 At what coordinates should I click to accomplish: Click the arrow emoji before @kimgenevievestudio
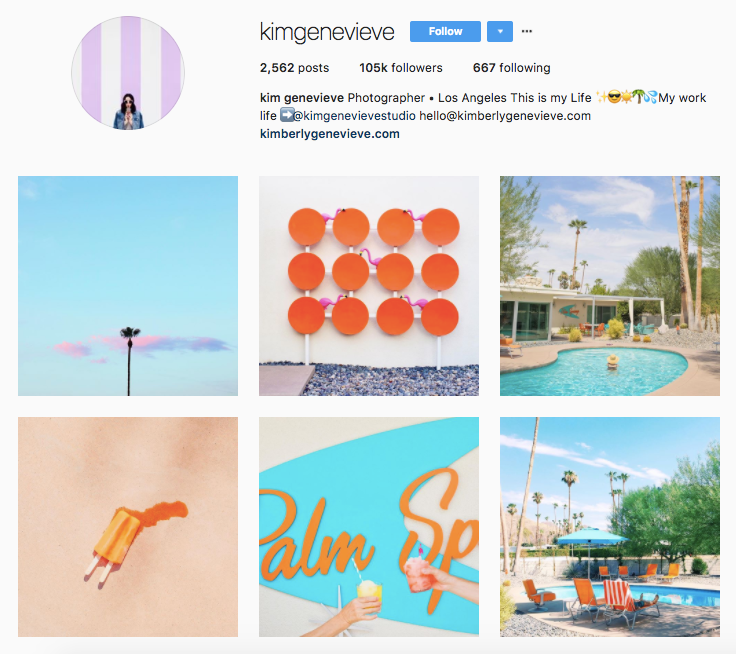[x=286, y=115]
